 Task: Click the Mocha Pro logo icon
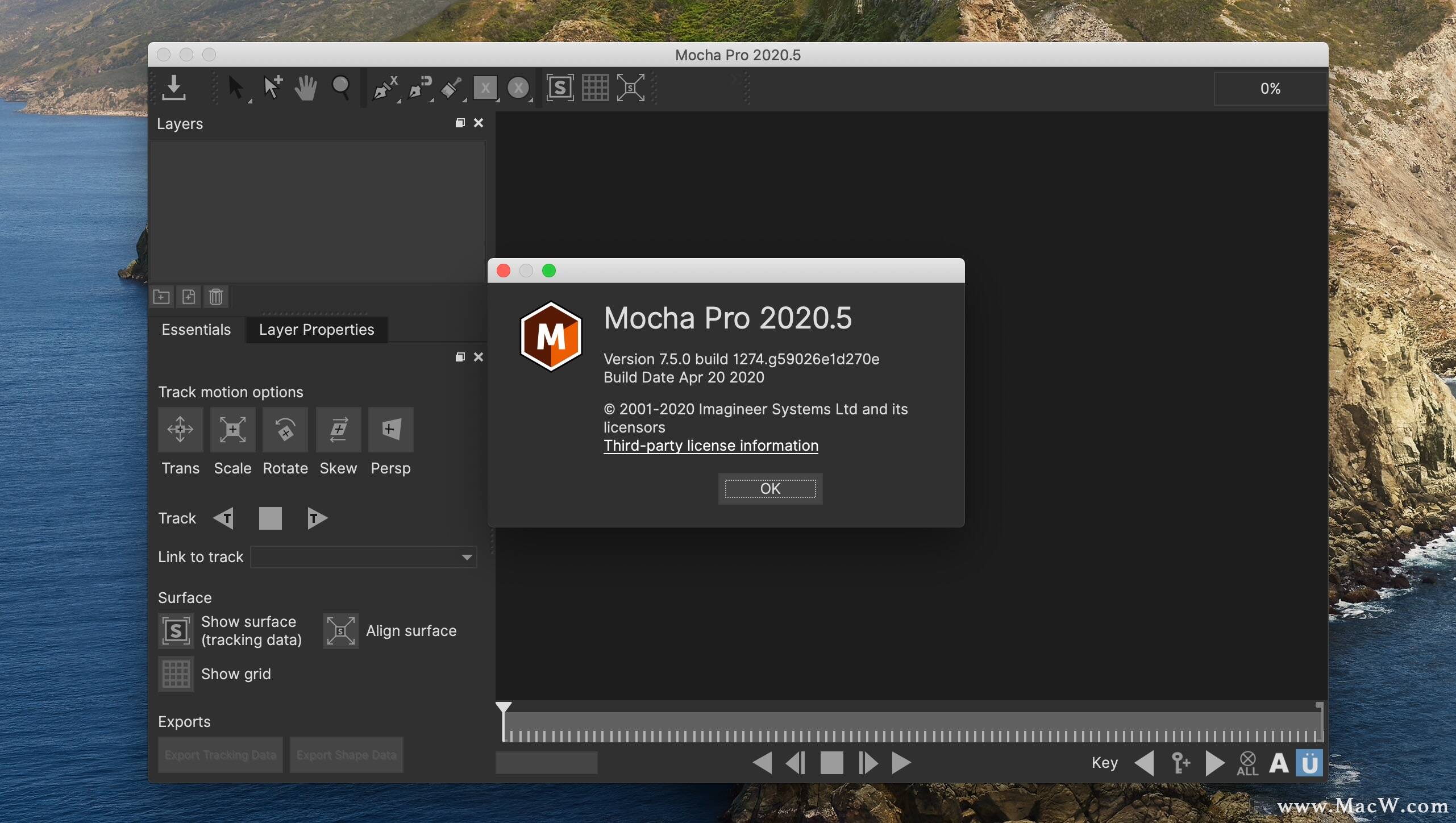pyautogui.click(x=551, y=336)
